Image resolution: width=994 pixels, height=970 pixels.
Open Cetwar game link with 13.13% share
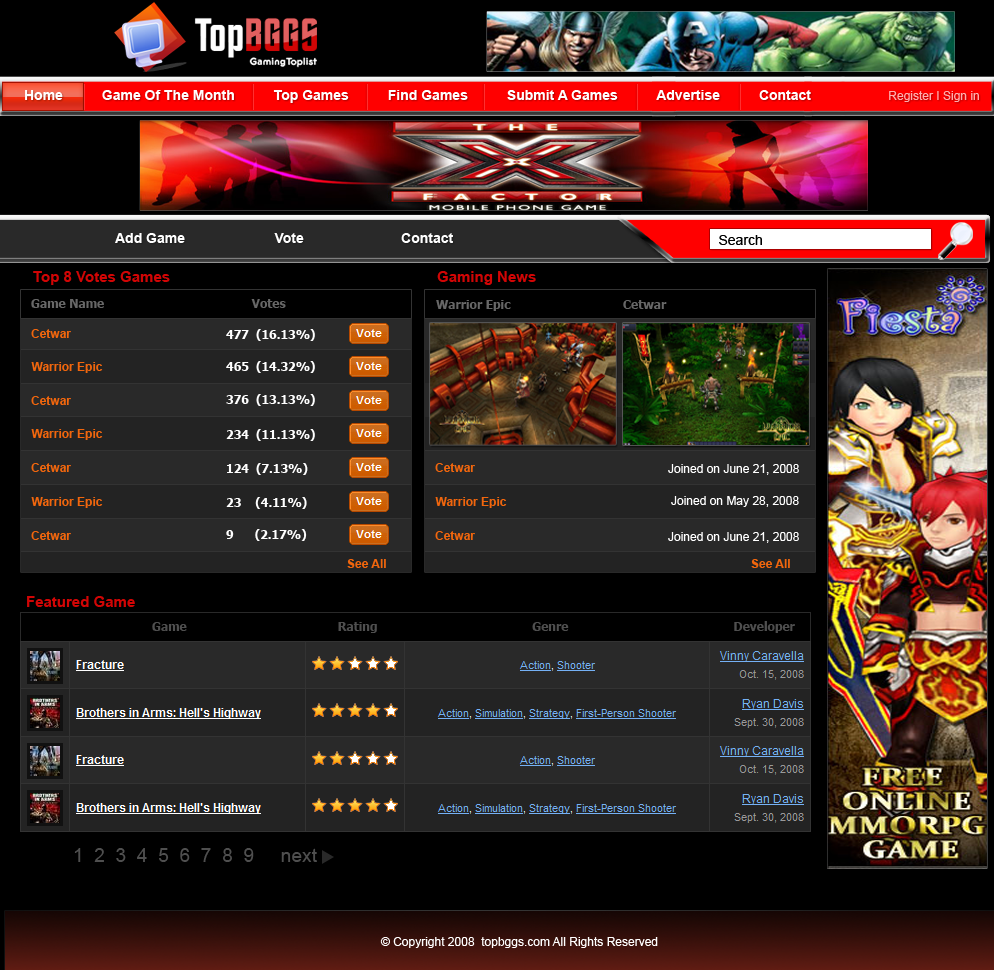[x=51, y=401]
